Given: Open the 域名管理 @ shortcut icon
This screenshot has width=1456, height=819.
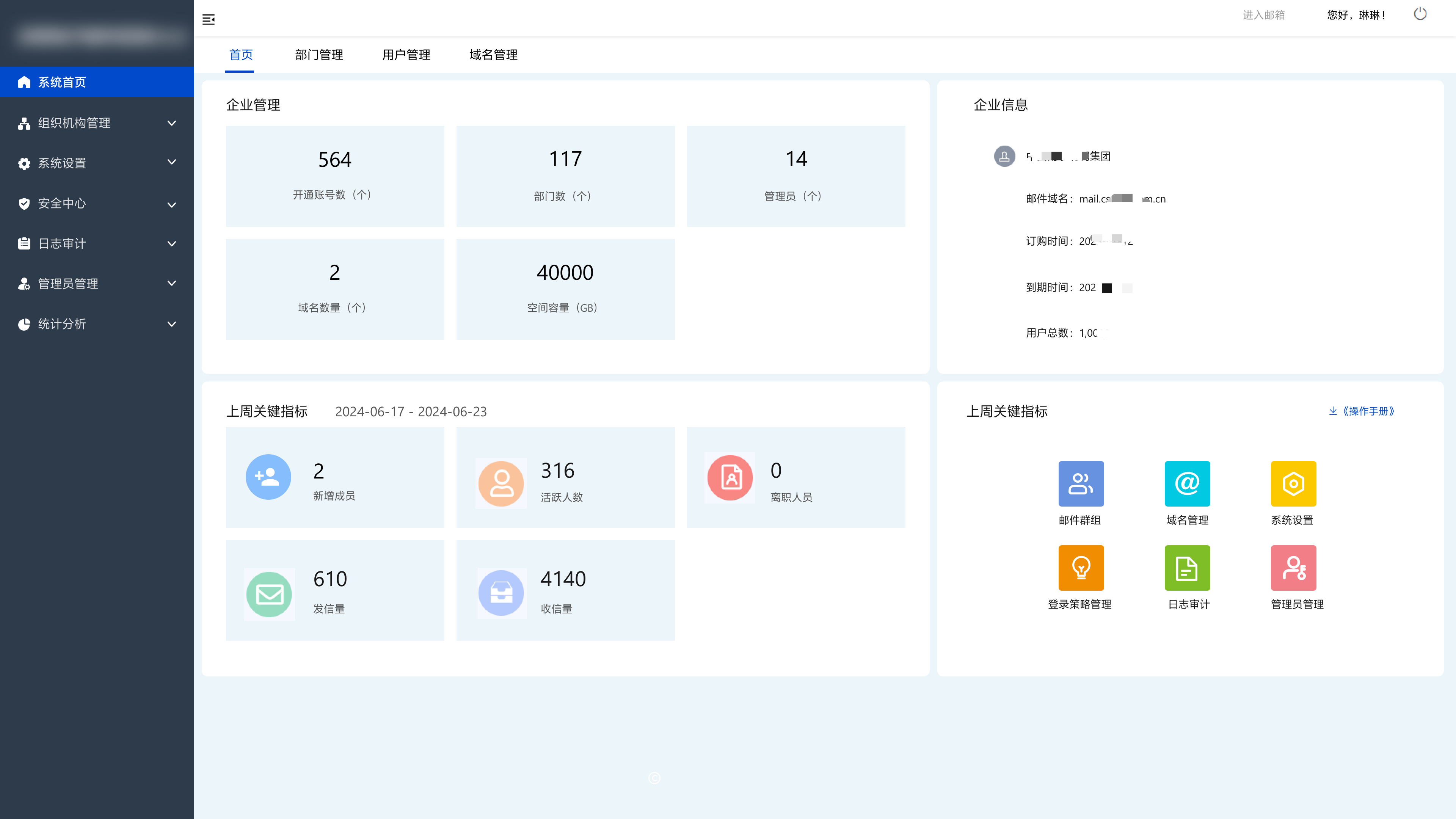Looking at the screenshot, I should tap(1187, 483).
